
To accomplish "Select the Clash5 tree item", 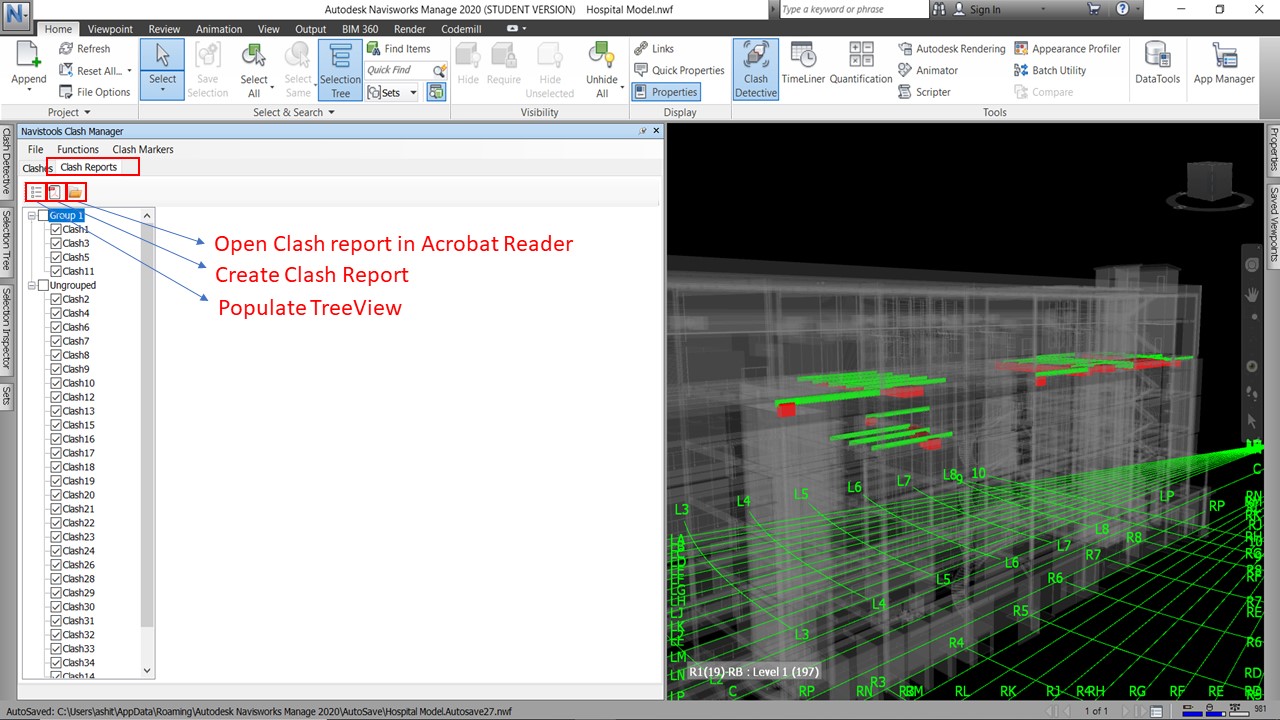I will (x=76, y=258).
